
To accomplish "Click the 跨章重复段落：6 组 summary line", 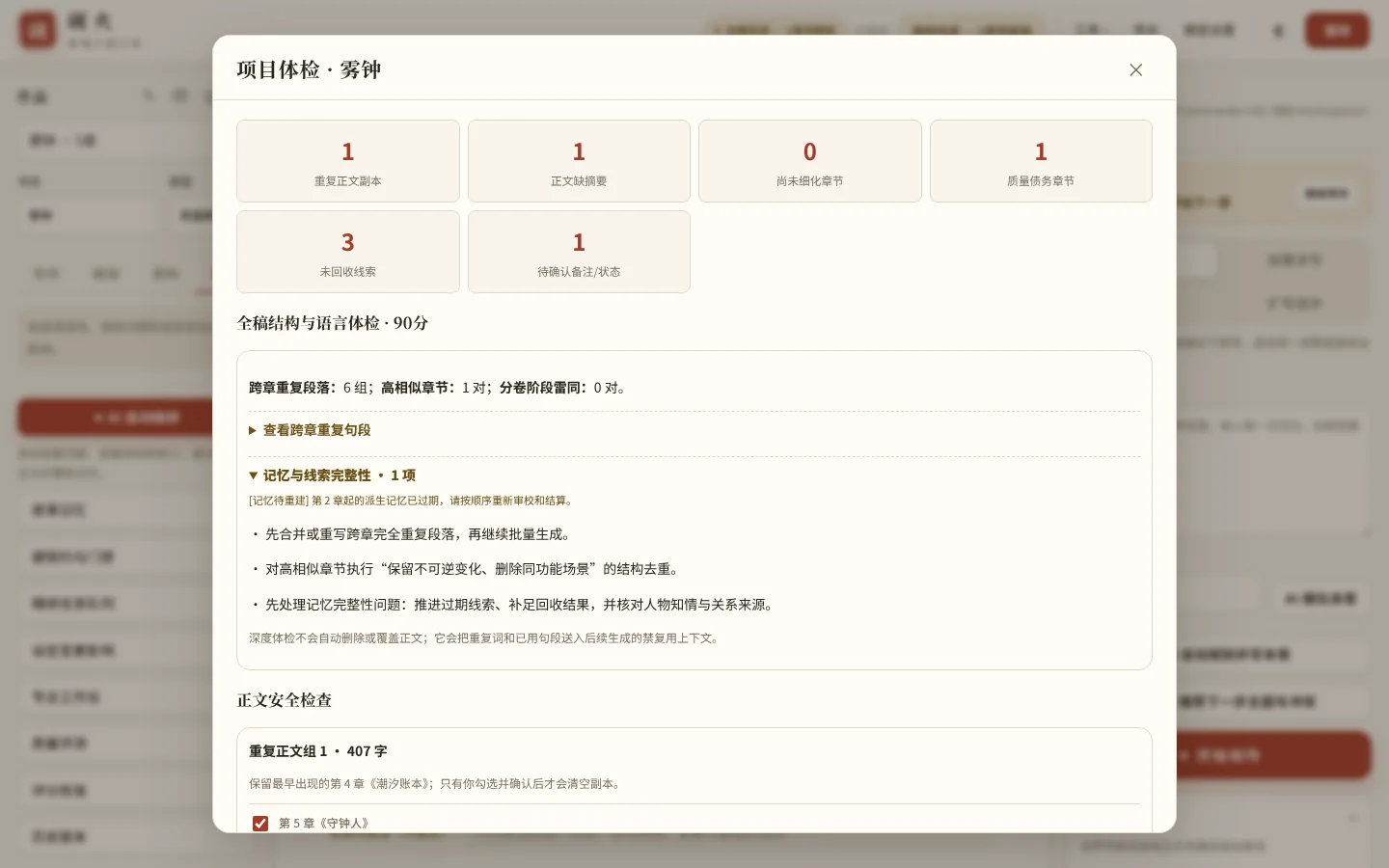I will click(439, 388).
